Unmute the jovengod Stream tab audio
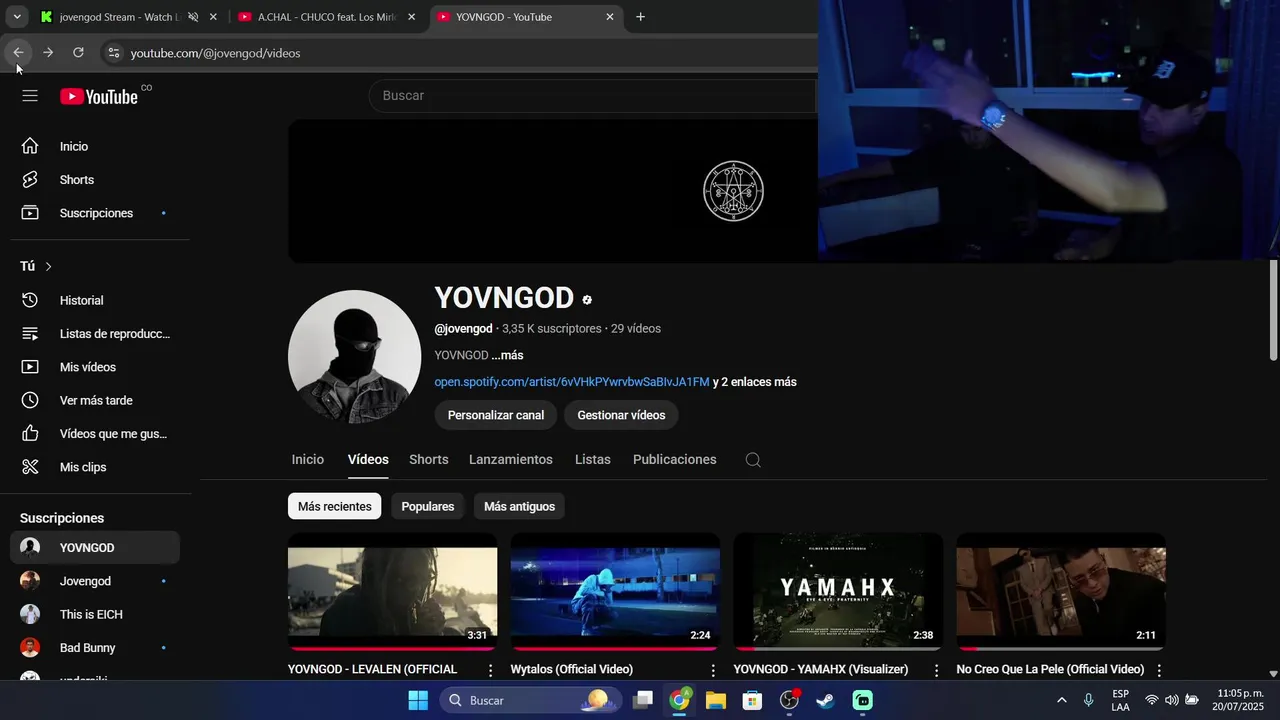Screen dimensions: 1280x720 [x=193, y=17]
